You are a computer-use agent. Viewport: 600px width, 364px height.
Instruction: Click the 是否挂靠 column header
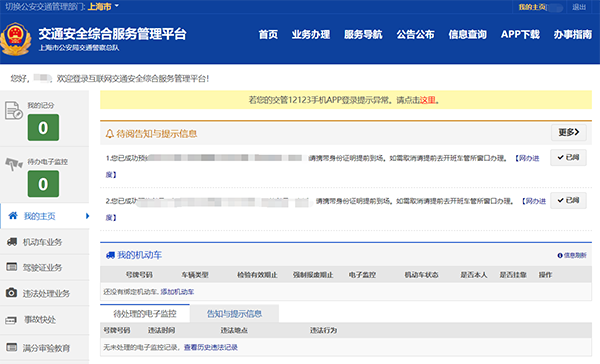pos(513,274)
